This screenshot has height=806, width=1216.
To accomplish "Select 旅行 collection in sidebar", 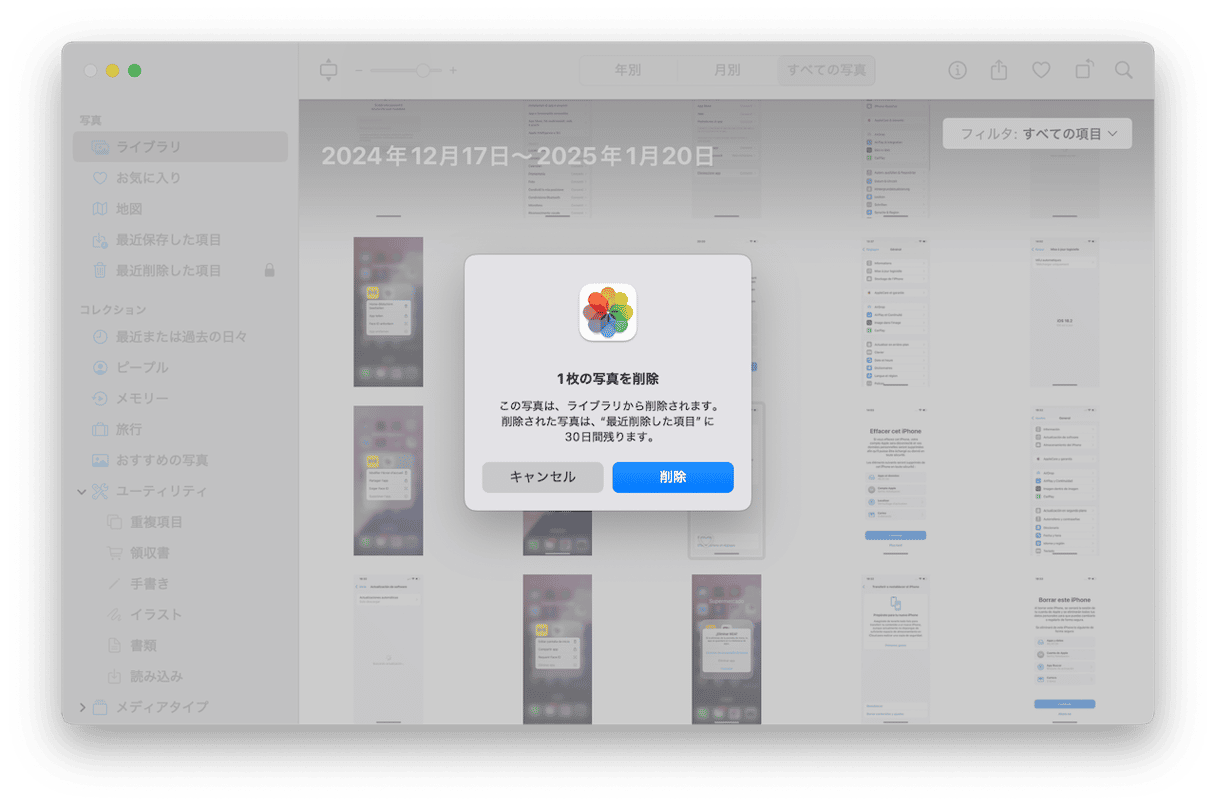I will 180,430.
